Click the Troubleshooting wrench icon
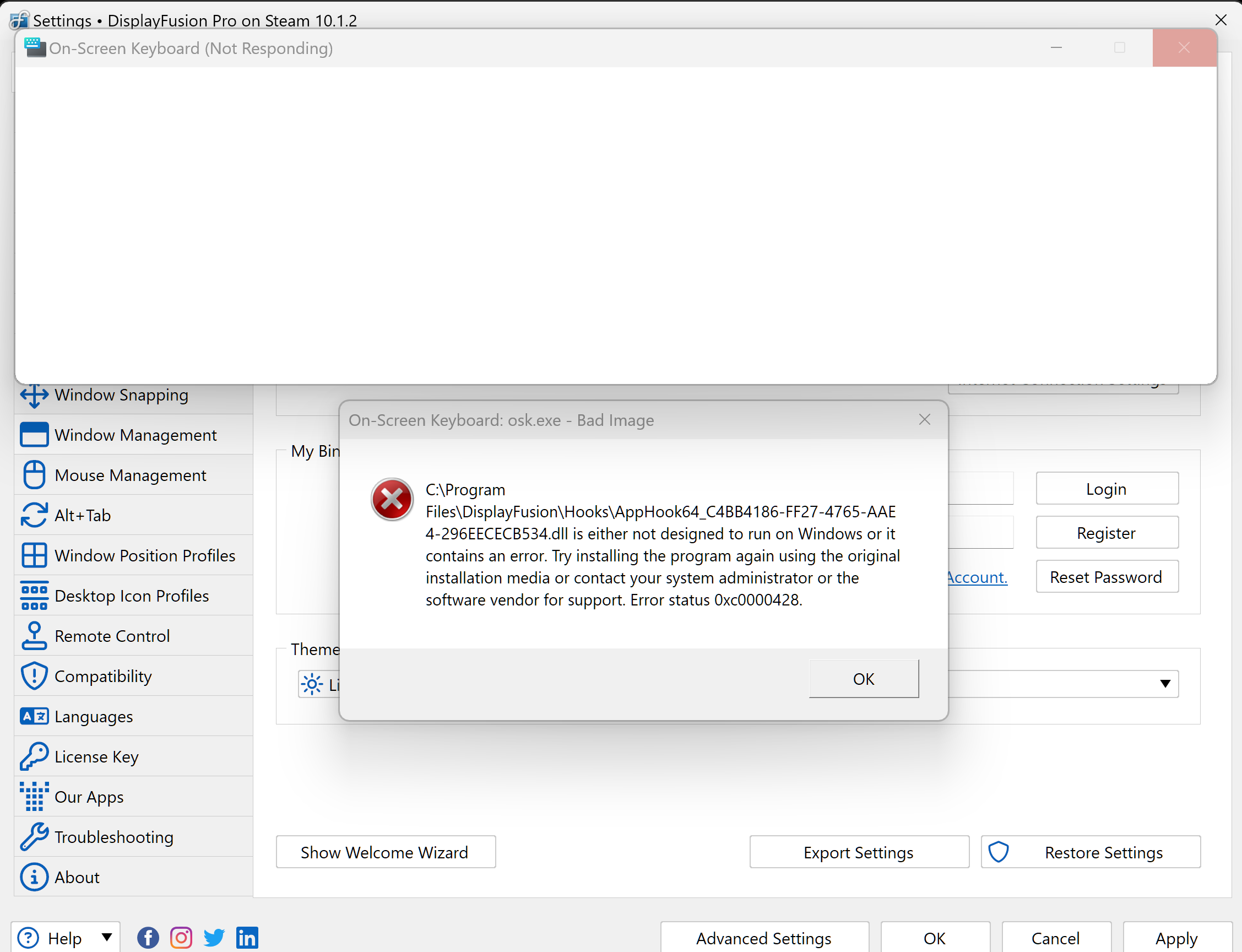Viewport: 1242px width, 952px height. 34,837
